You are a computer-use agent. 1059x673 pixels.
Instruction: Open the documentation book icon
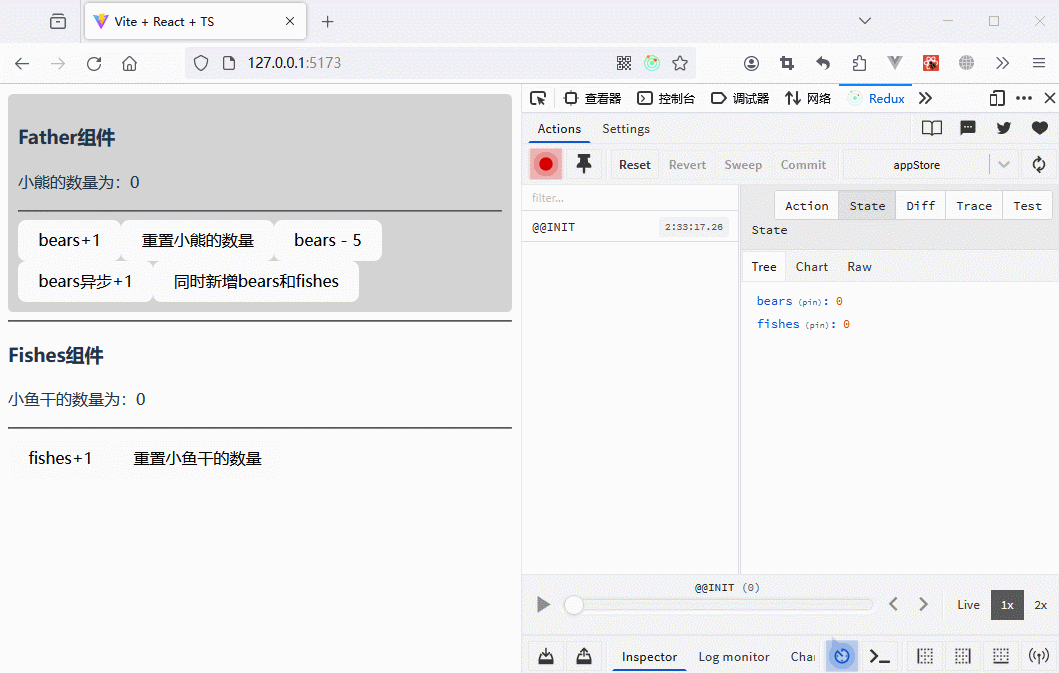point(931,128)
